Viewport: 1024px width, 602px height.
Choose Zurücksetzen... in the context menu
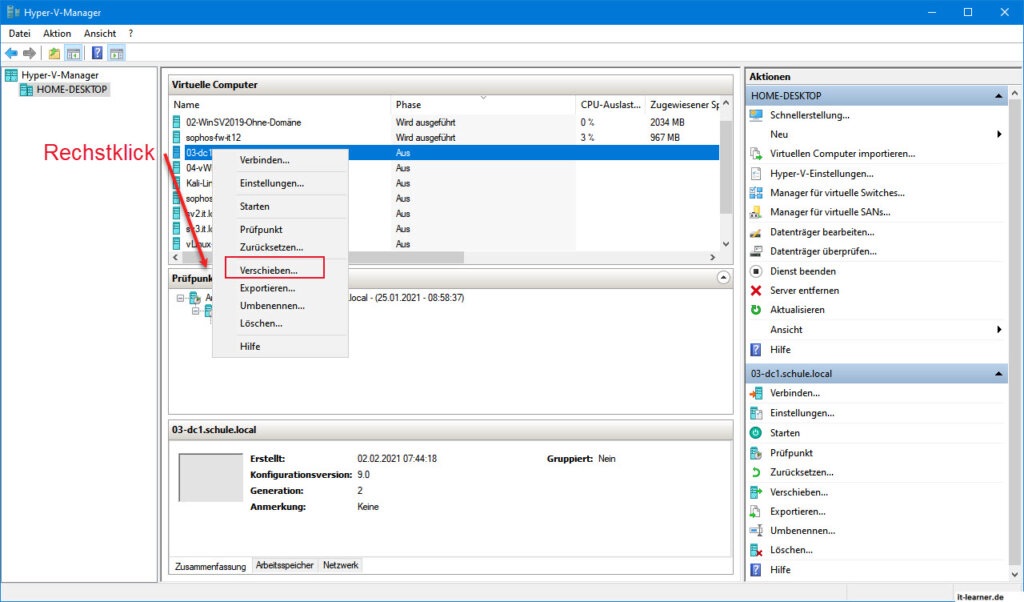click(271, 247)
